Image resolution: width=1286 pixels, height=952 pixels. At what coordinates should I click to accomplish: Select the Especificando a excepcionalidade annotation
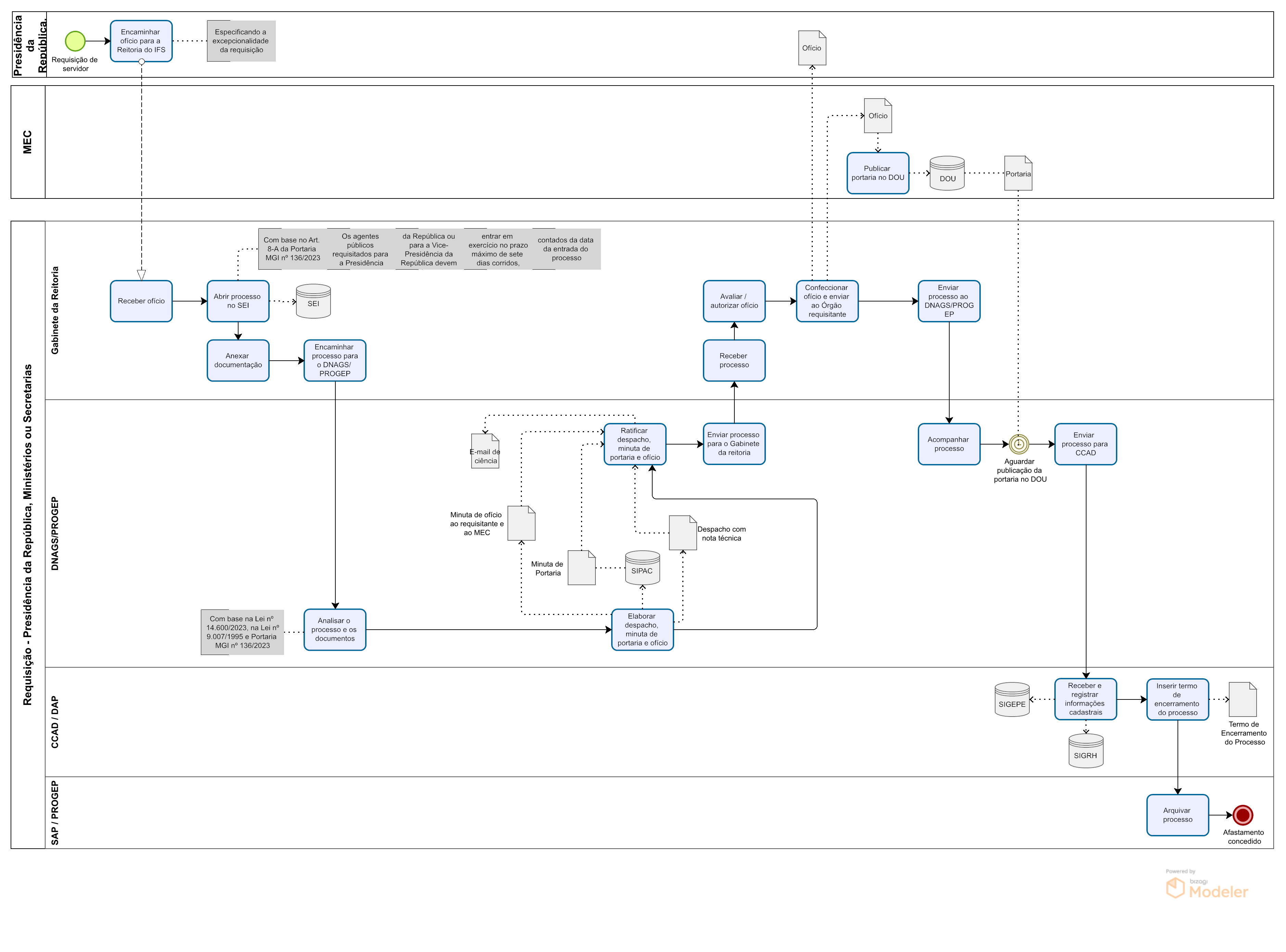tap(241, 41)
